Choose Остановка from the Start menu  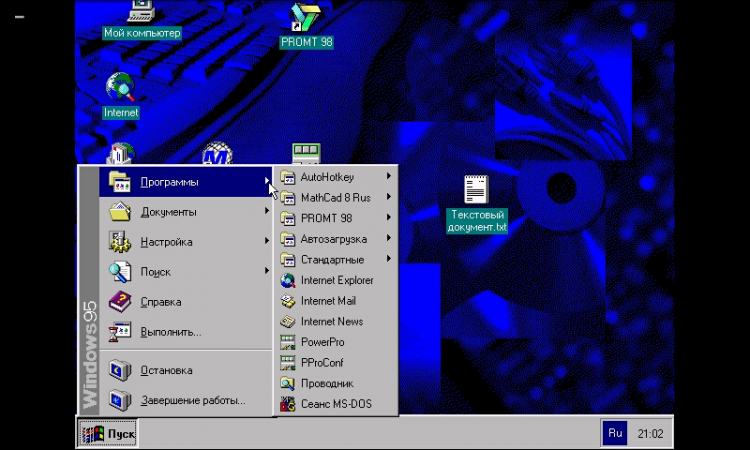coord(186,370)
